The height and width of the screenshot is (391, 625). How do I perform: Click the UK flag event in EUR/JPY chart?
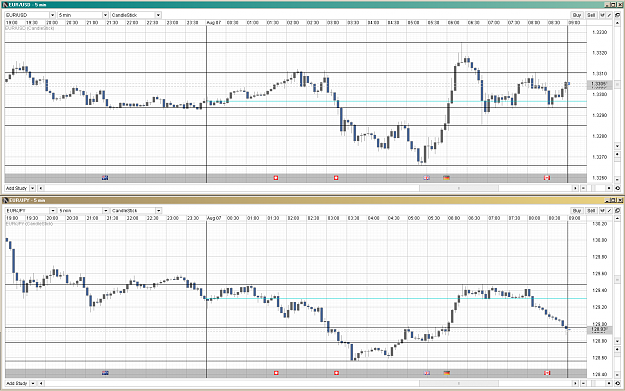(426, 373)
